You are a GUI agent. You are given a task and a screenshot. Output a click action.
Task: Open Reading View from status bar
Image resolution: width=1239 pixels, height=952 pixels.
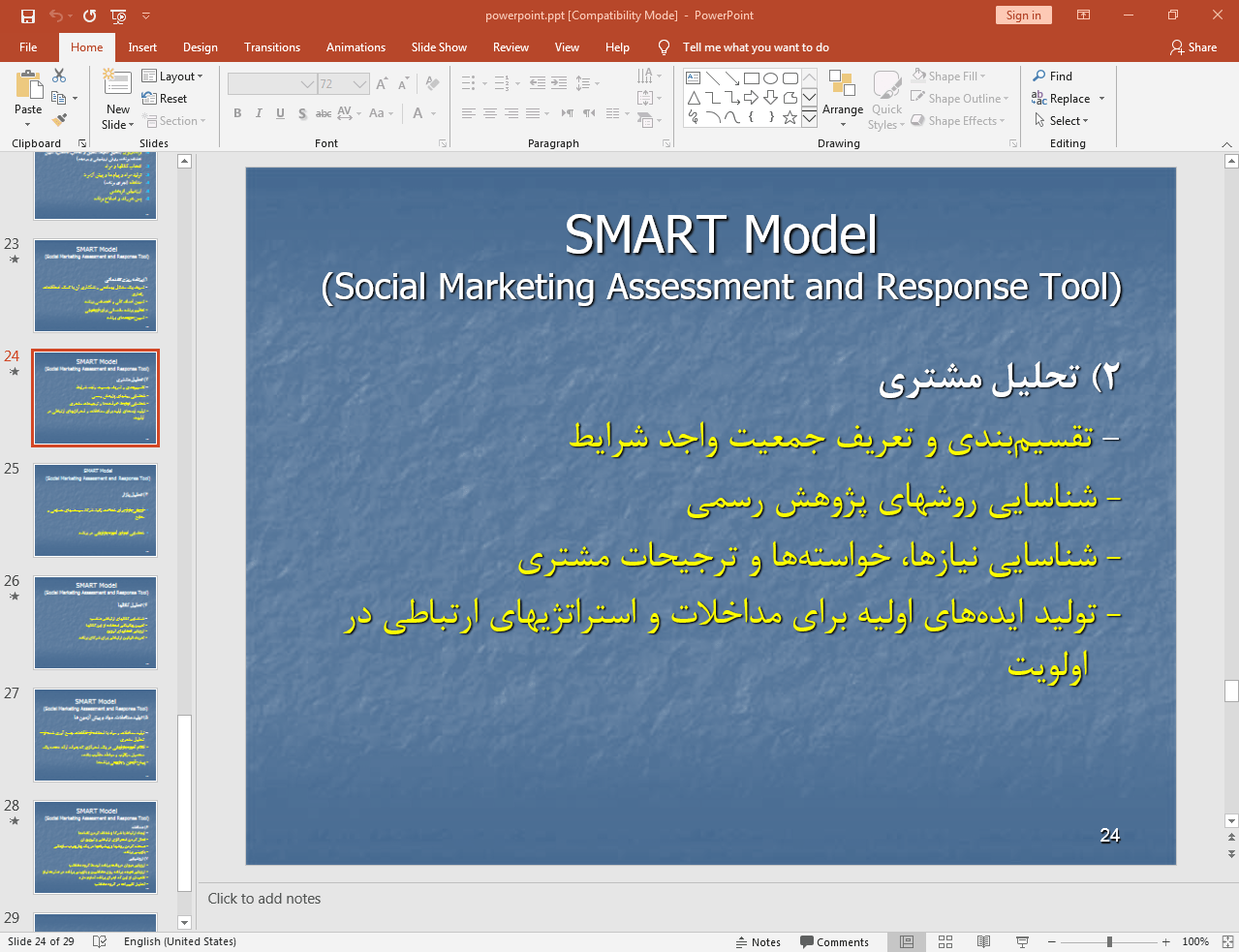click(983, 941)
